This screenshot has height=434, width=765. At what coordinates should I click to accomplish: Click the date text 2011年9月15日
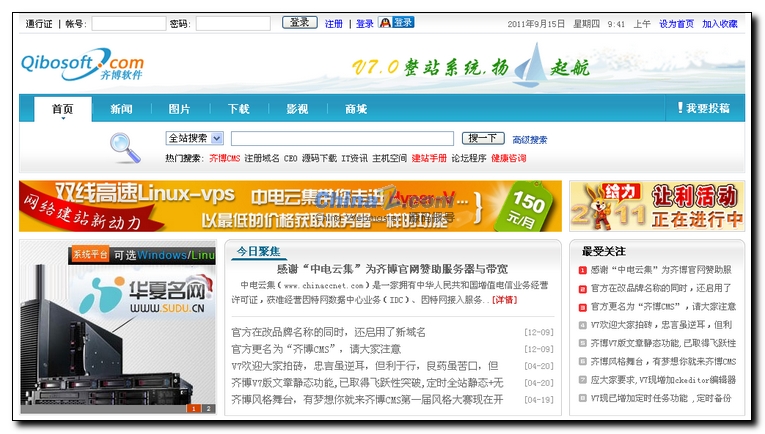point(536,23)
